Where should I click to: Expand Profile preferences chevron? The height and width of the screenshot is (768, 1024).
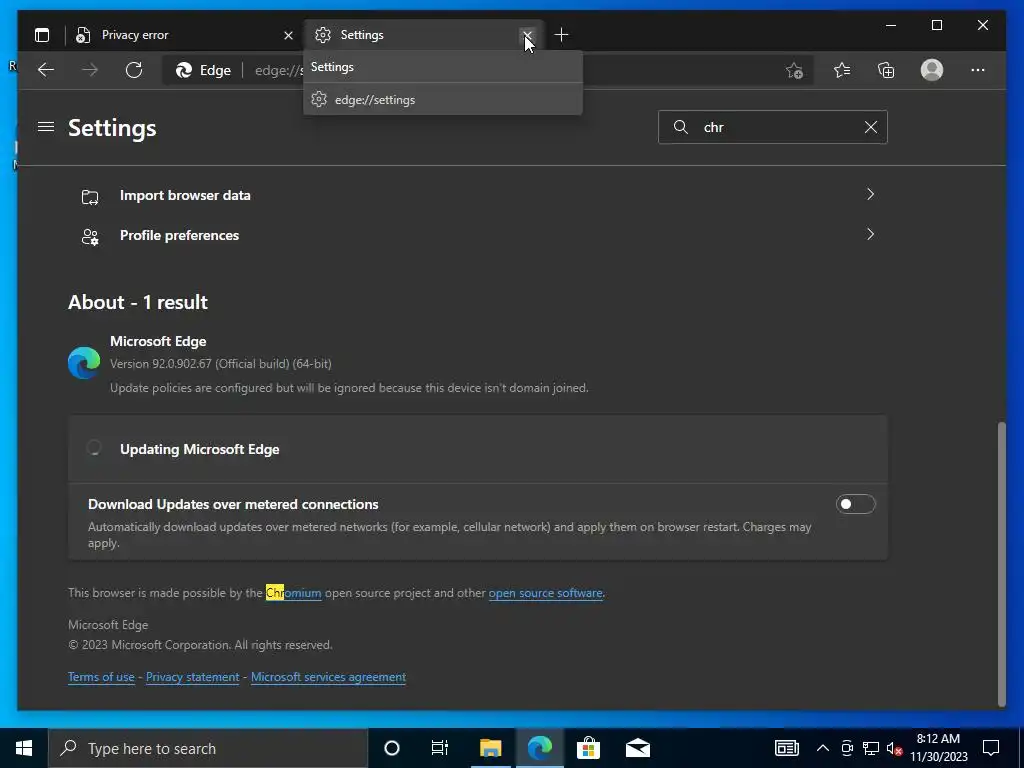870,234
